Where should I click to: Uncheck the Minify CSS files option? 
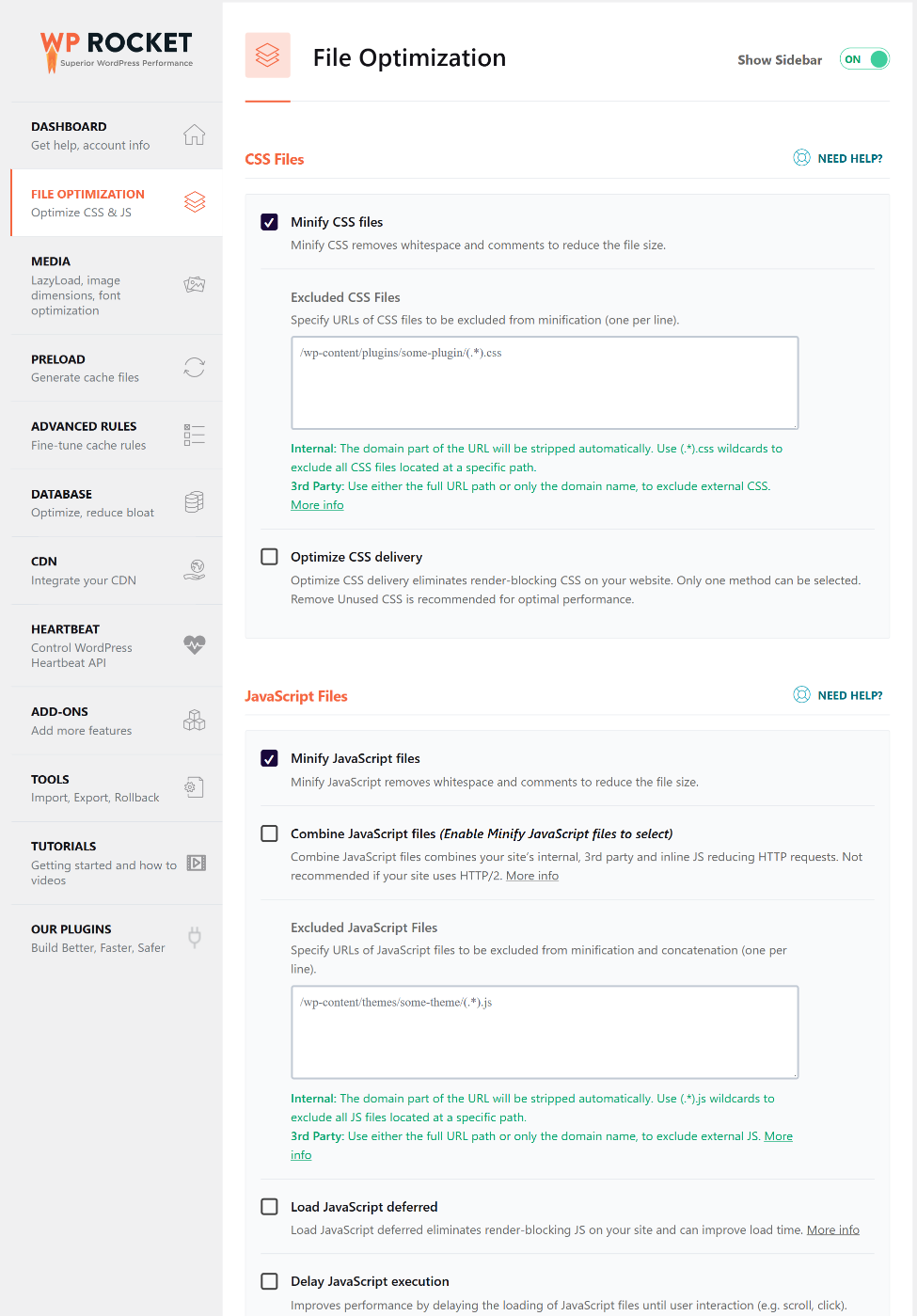pyautogui.click(x=269, y=222)
